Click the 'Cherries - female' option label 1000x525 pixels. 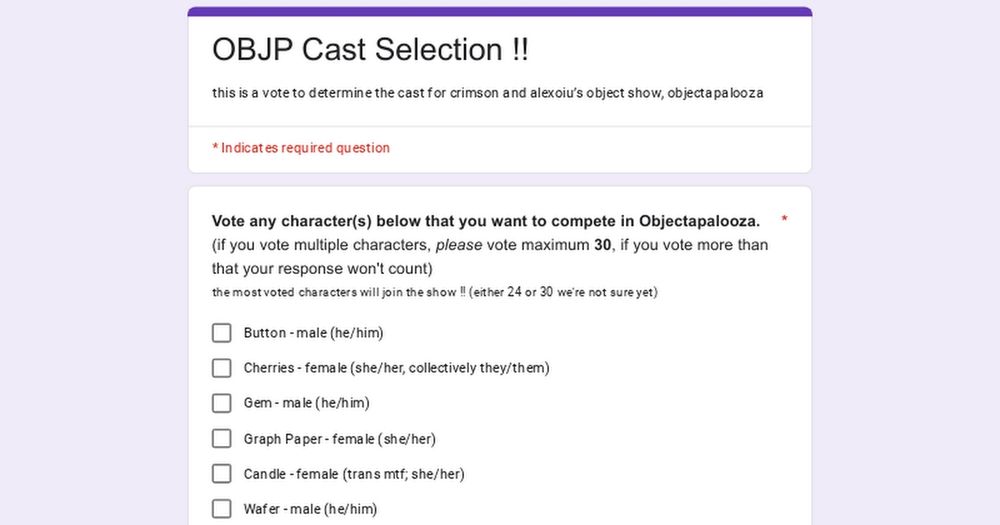click(396, 368)
